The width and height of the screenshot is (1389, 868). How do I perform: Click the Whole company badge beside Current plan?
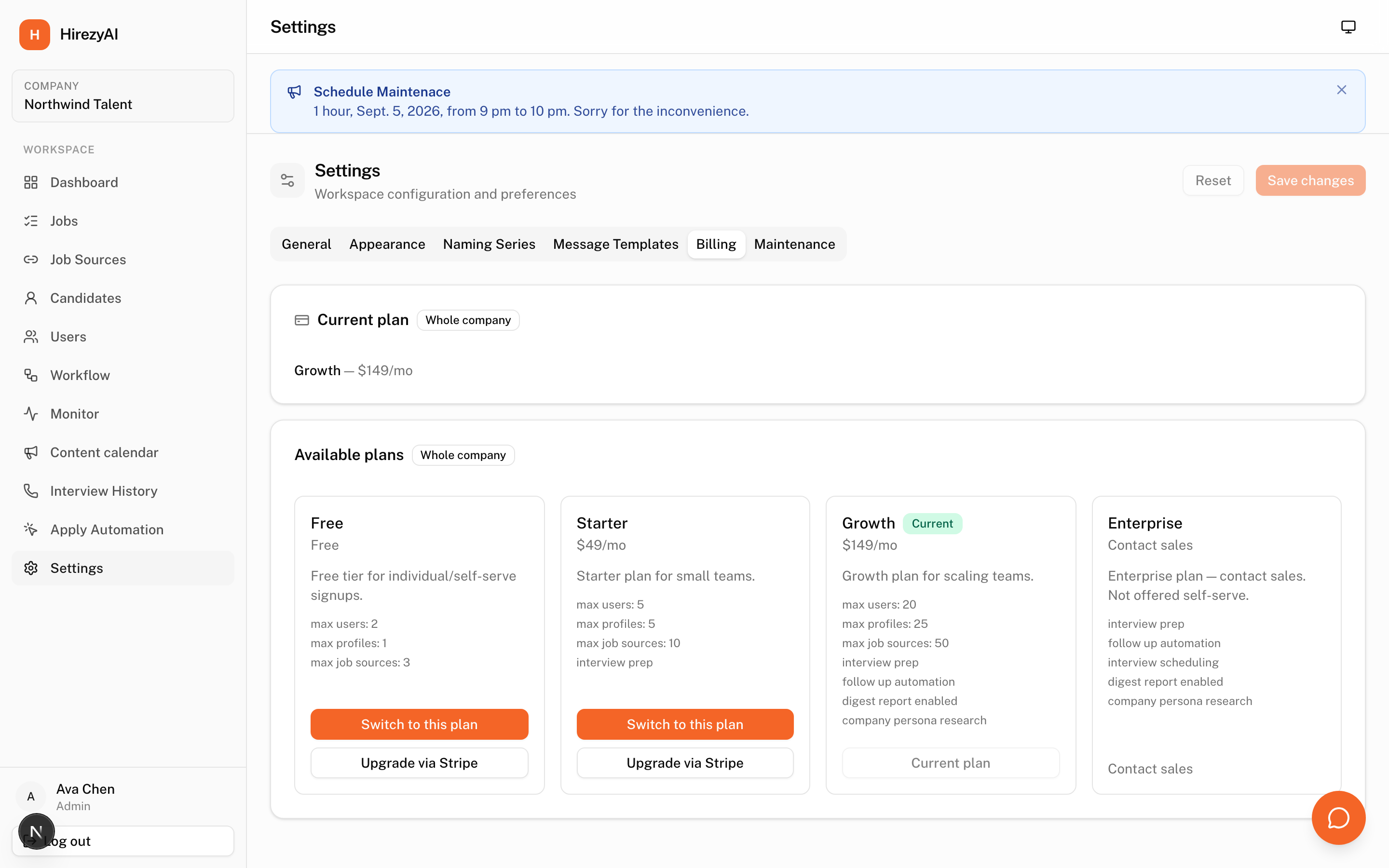tap(468, 320)
